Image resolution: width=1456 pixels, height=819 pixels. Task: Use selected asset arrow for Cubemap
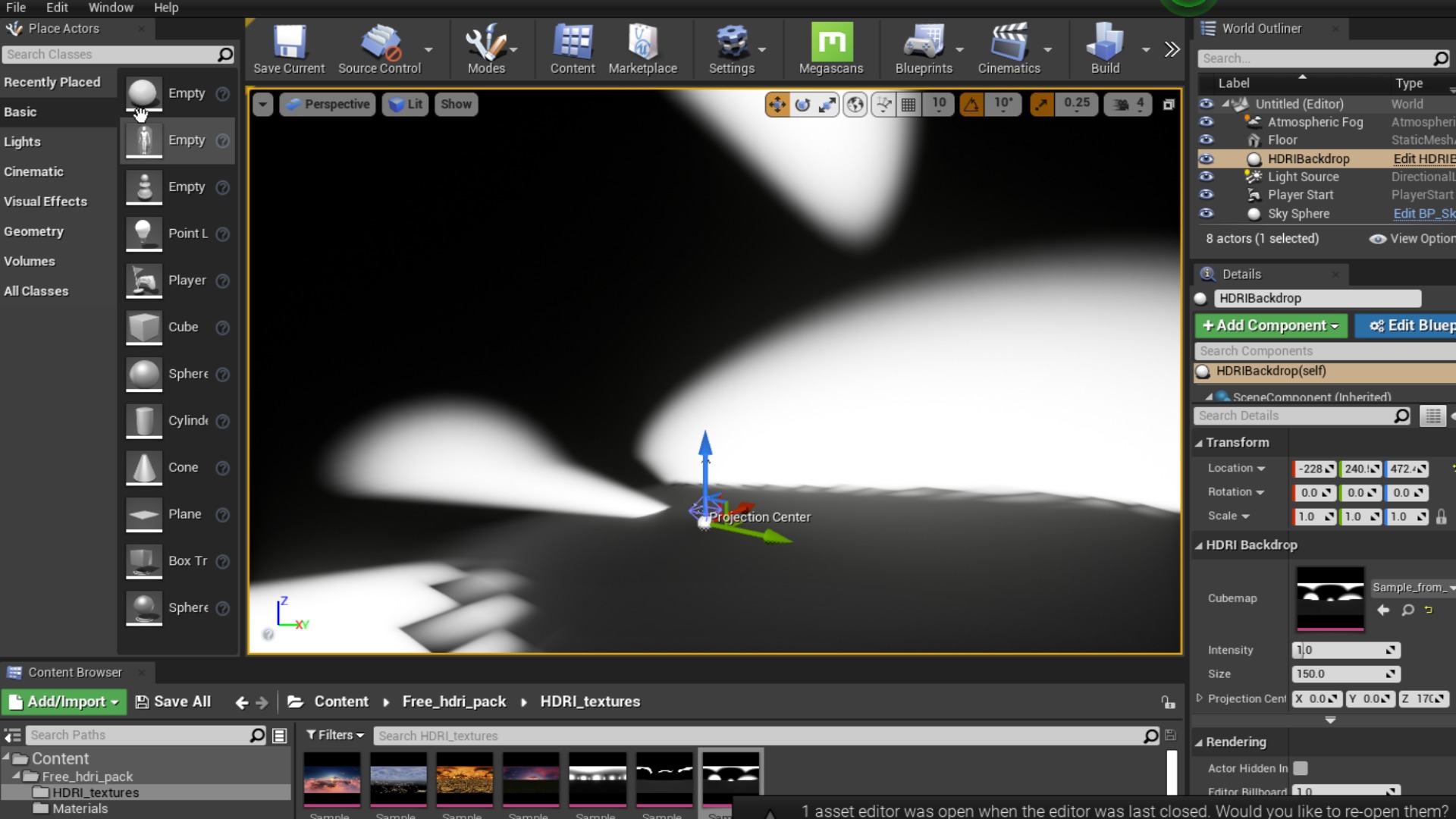coord(1383,610)
